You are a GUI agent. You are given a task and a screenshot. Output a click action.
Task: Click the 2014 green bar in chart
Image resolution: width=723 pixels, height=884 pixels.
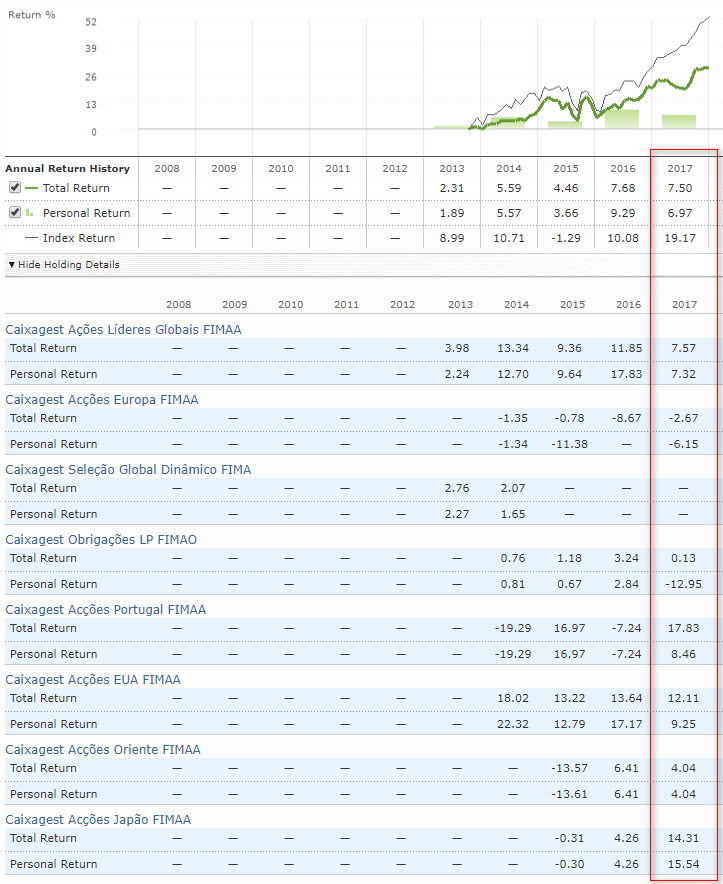(x=507, y=122)
